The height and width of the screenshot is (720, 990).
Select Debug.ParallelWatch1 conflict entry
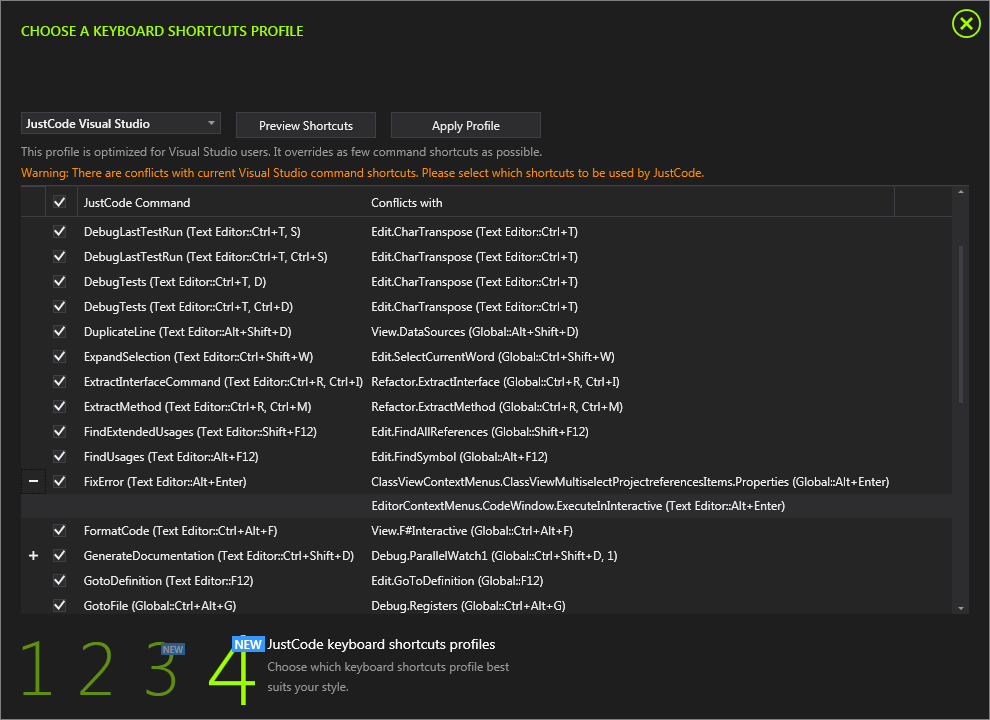click(494, 556)
